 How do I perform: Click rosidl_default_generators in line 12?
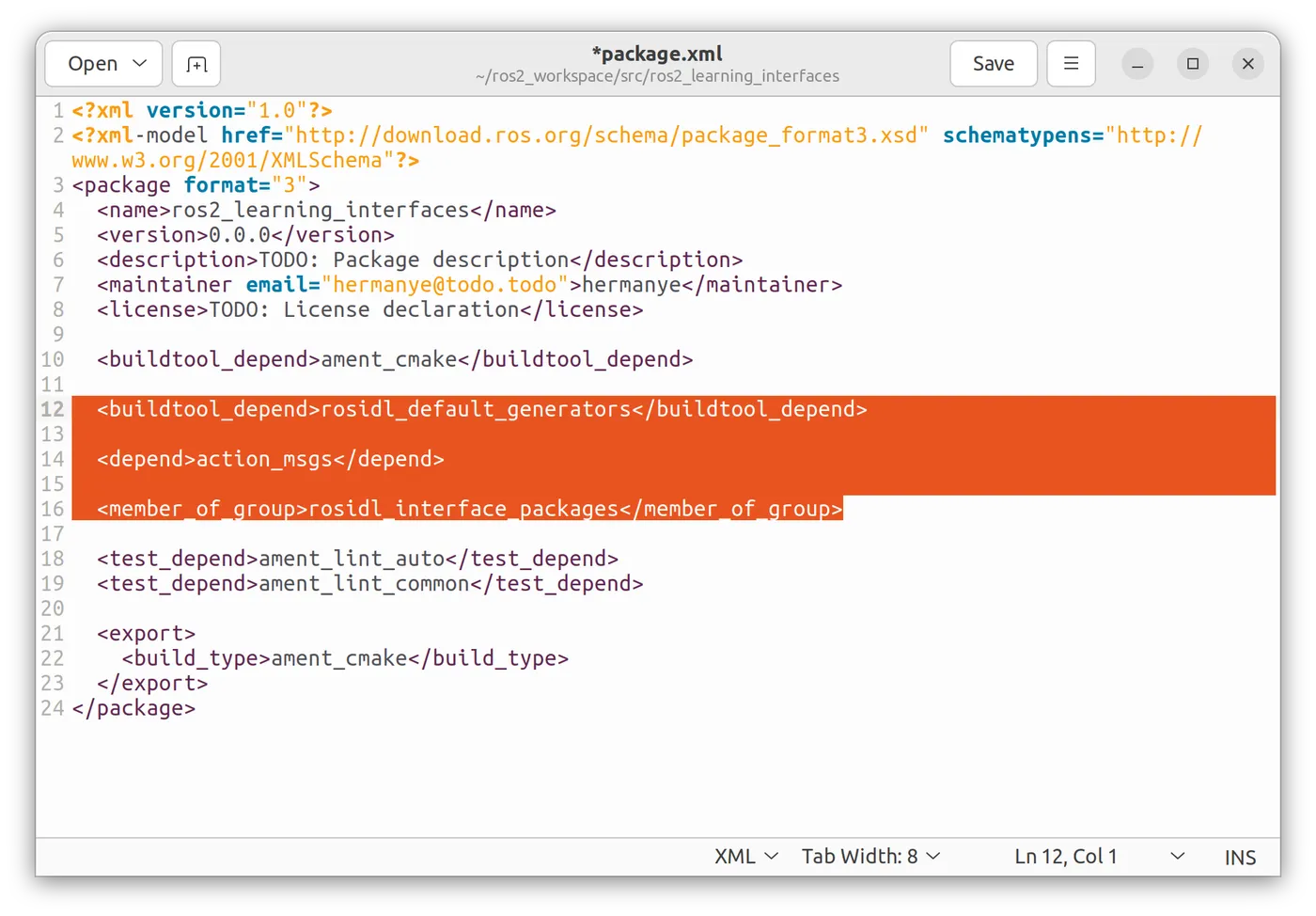pos(477,409)
